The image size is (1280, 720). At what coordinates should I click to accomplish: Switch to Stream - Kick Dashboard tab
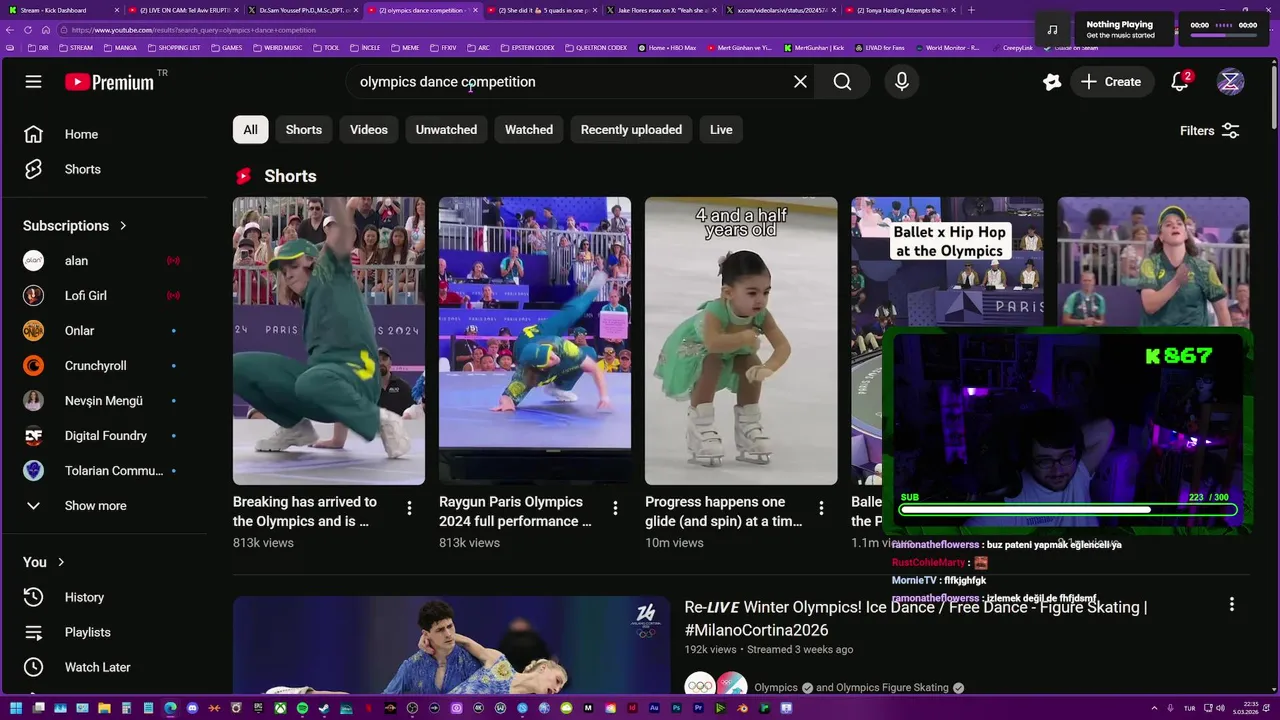[63, 10]
